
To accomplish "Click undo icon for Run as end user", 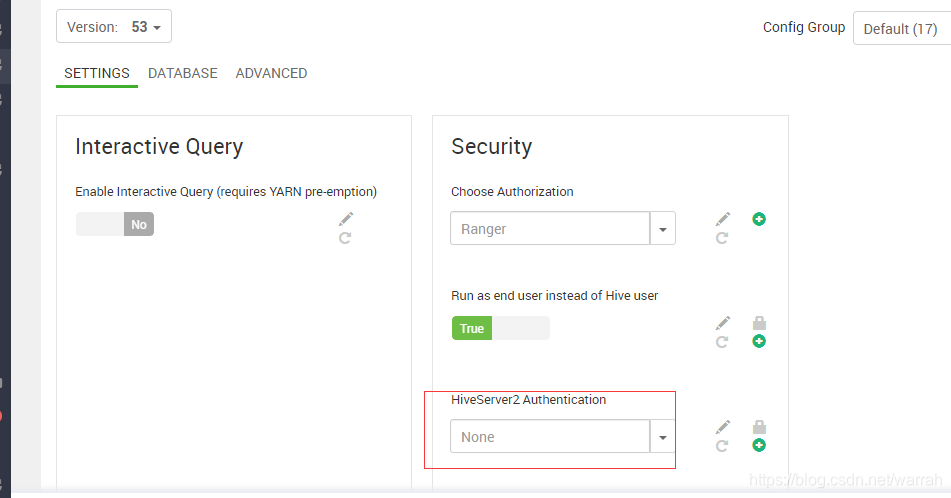I will tap(722, 342).
